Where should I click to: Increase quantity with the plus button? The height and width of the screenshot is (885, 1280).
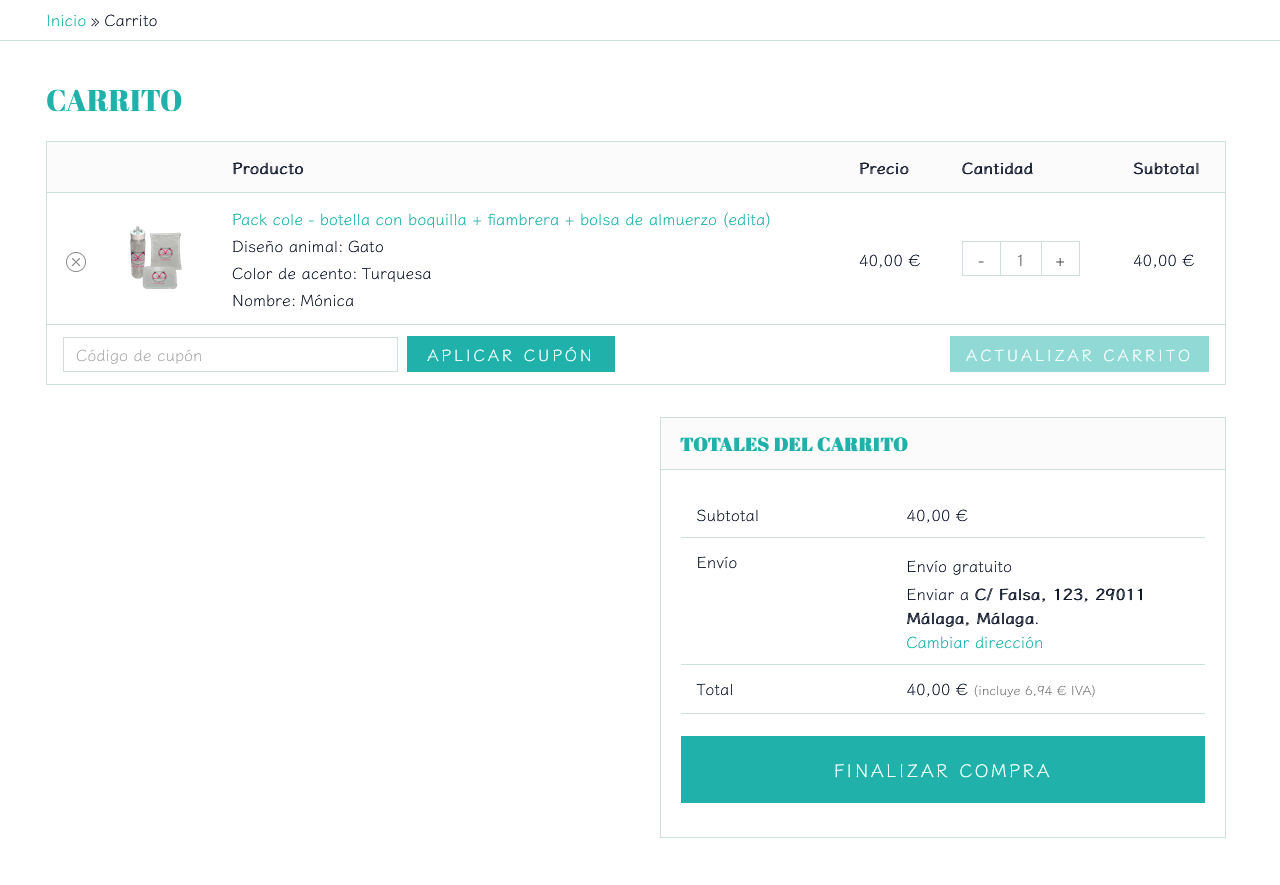[x=1060, y=260]
